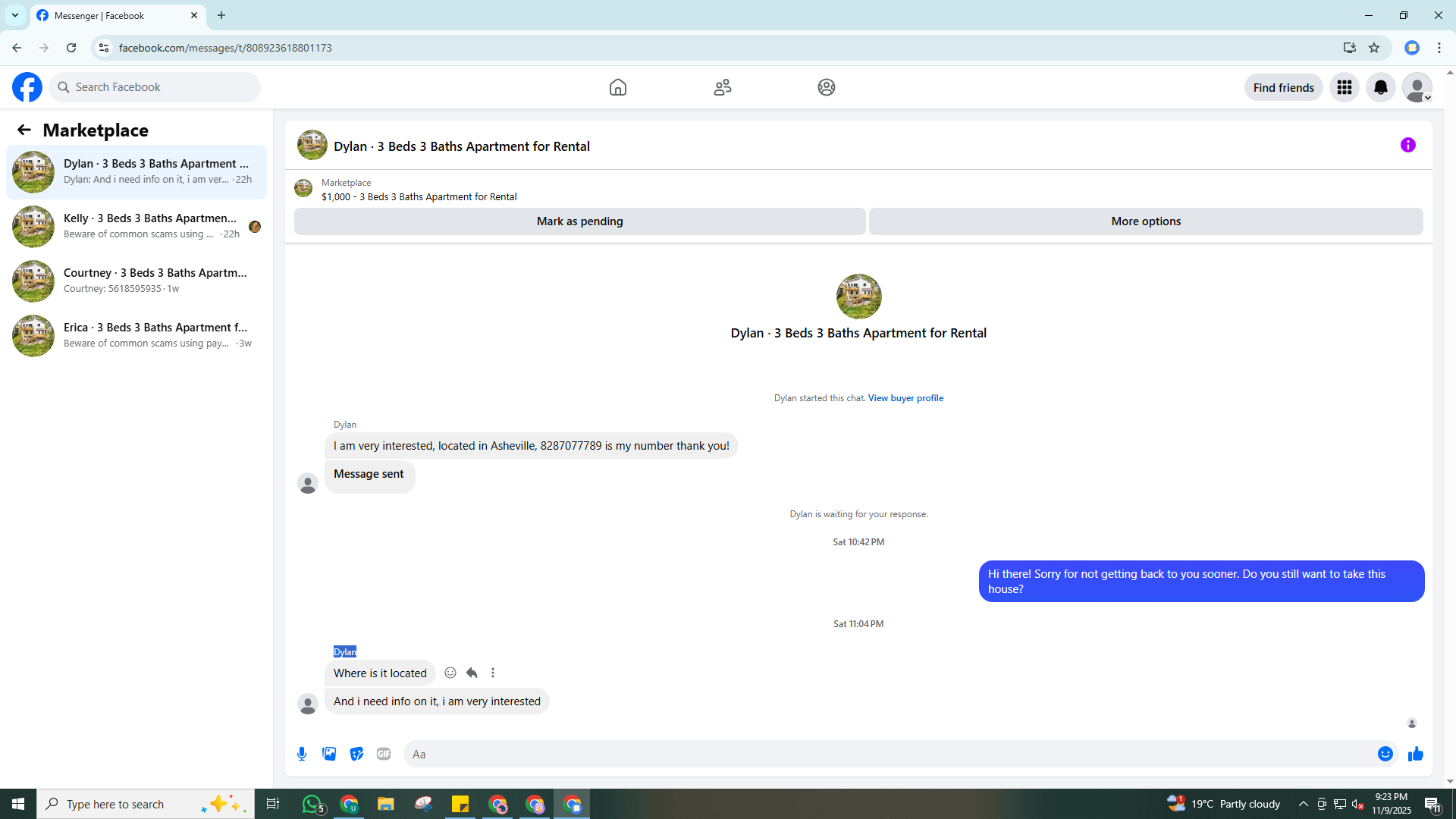Mark the listing as pending
The image size is (1456, 819).
click(580, 221)
